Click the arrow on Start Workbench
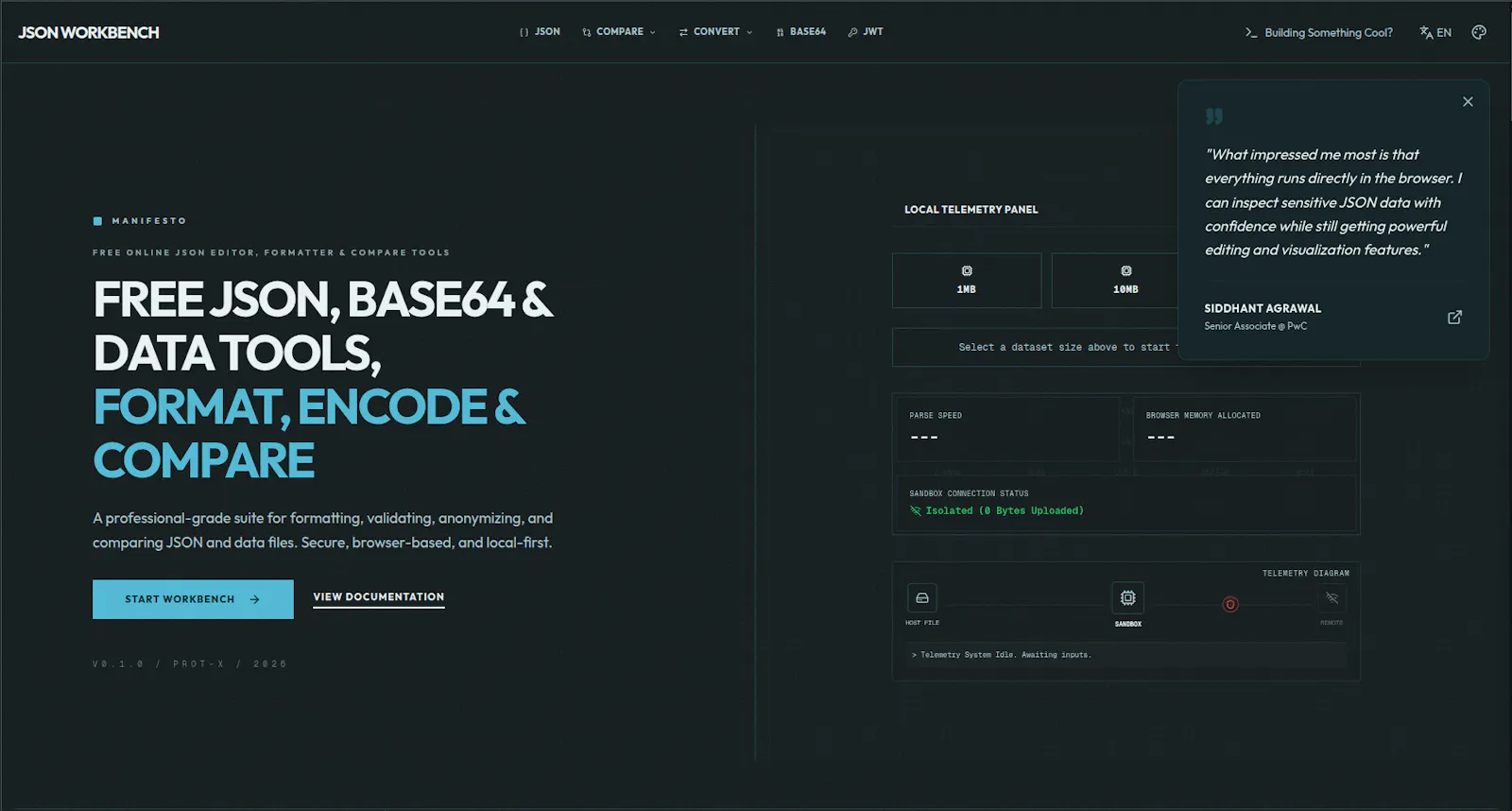1512x811 pixels. click(x=254, y=599)
